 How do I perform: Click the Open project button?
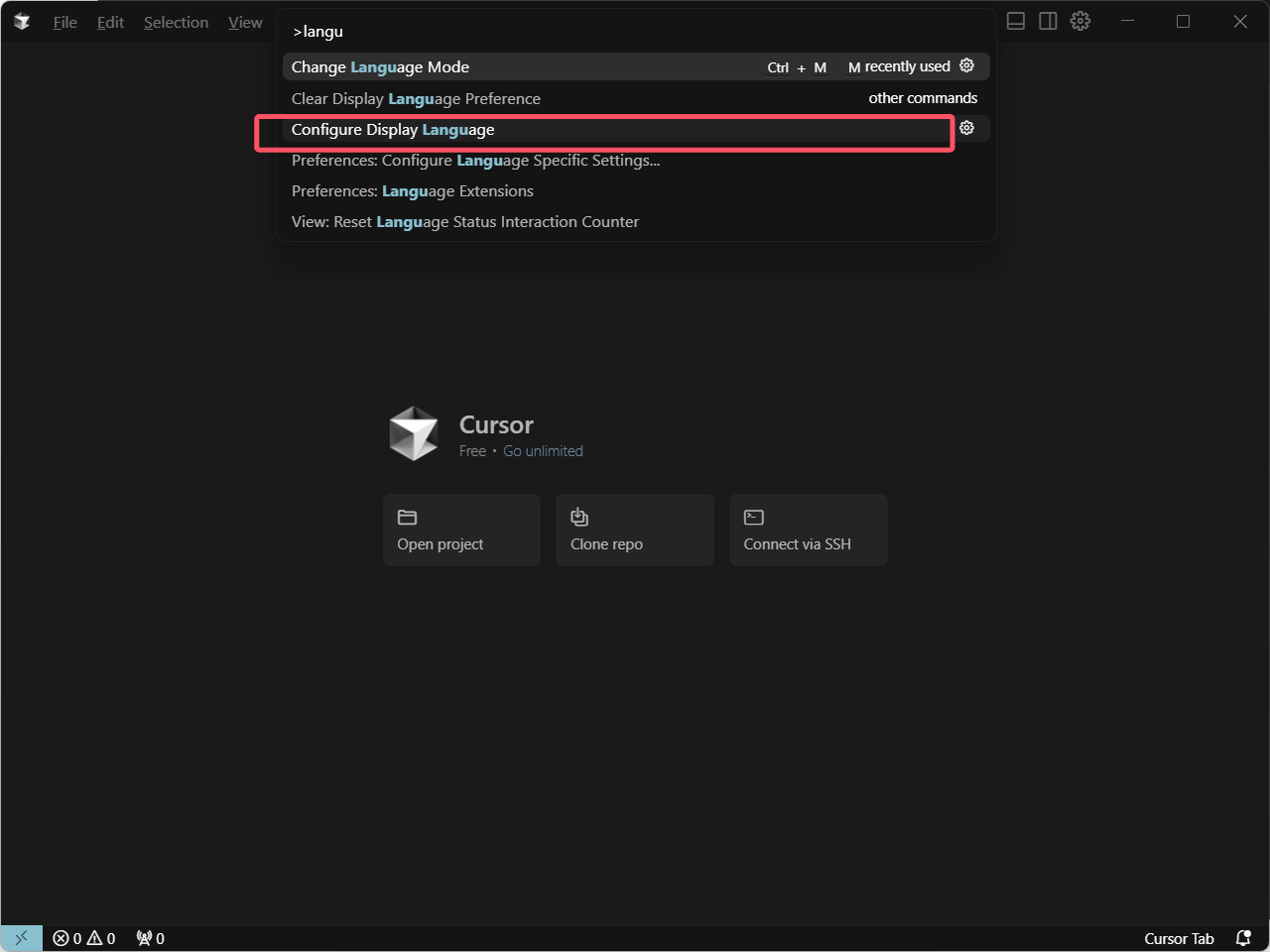[461, 530]
